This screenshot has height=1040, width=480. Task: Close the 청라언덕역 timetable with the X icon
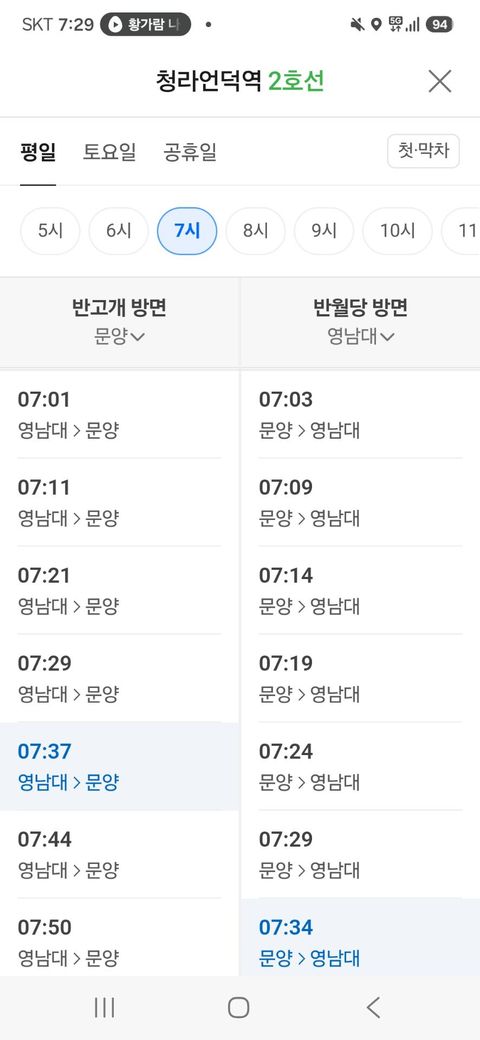pos(439,81)
